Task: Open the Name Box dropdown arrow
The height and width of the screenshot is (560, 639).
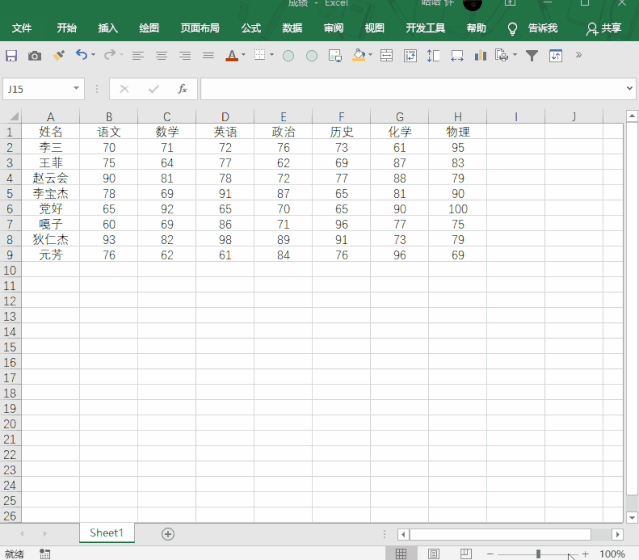Action: click(x=76, y=88)
